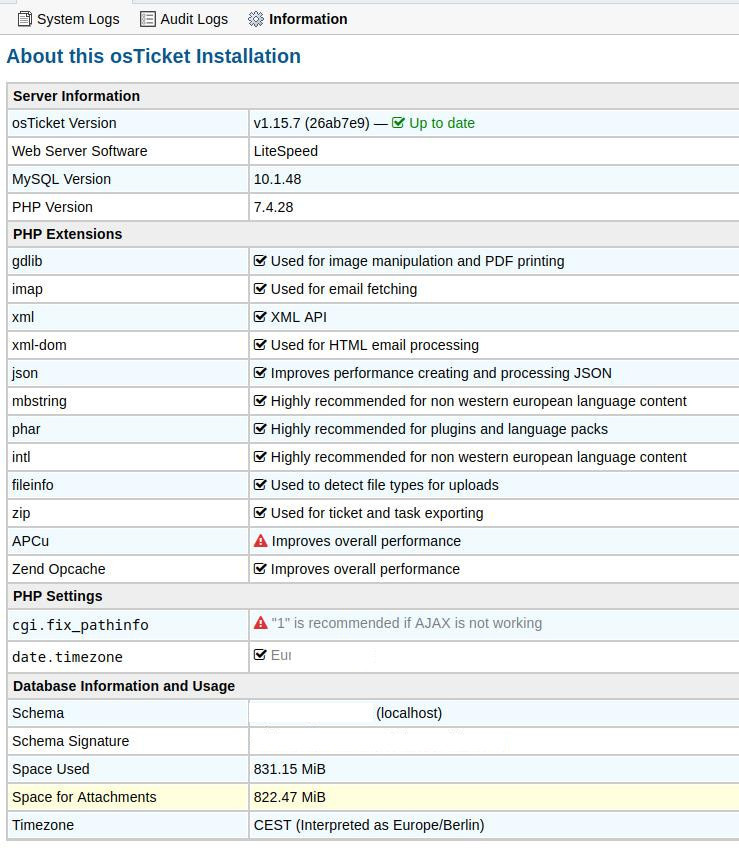Click the Space for Attachments row label
Viewport: 739px width, 848px height.
(x=84, y=797)
